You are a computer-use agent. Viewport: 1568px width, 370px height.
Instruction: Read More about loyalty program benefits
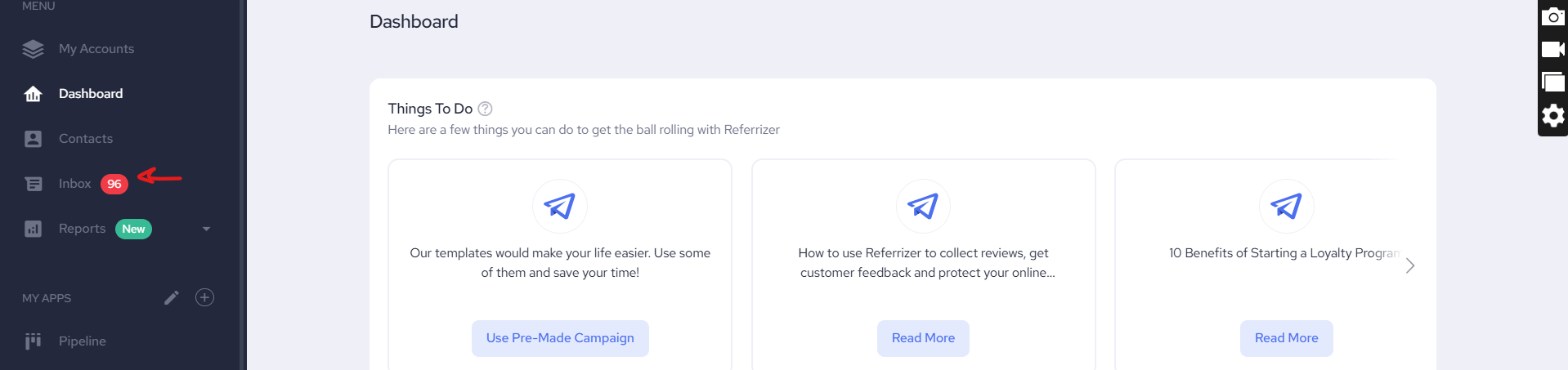coord(1286,338)
